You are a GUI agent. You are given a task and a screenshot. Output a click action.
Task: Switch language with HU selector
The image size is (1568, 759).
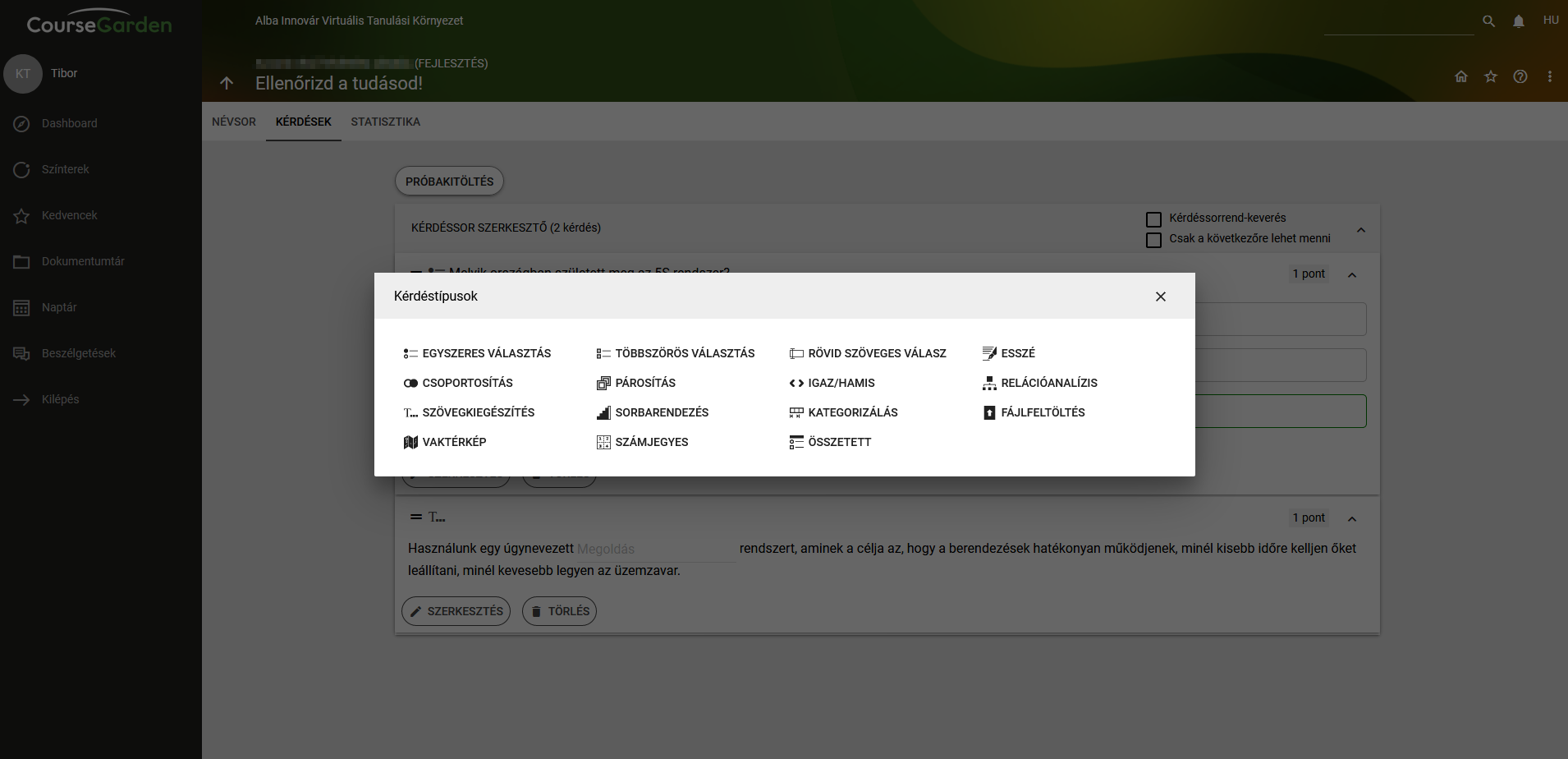click(1551, 21)
